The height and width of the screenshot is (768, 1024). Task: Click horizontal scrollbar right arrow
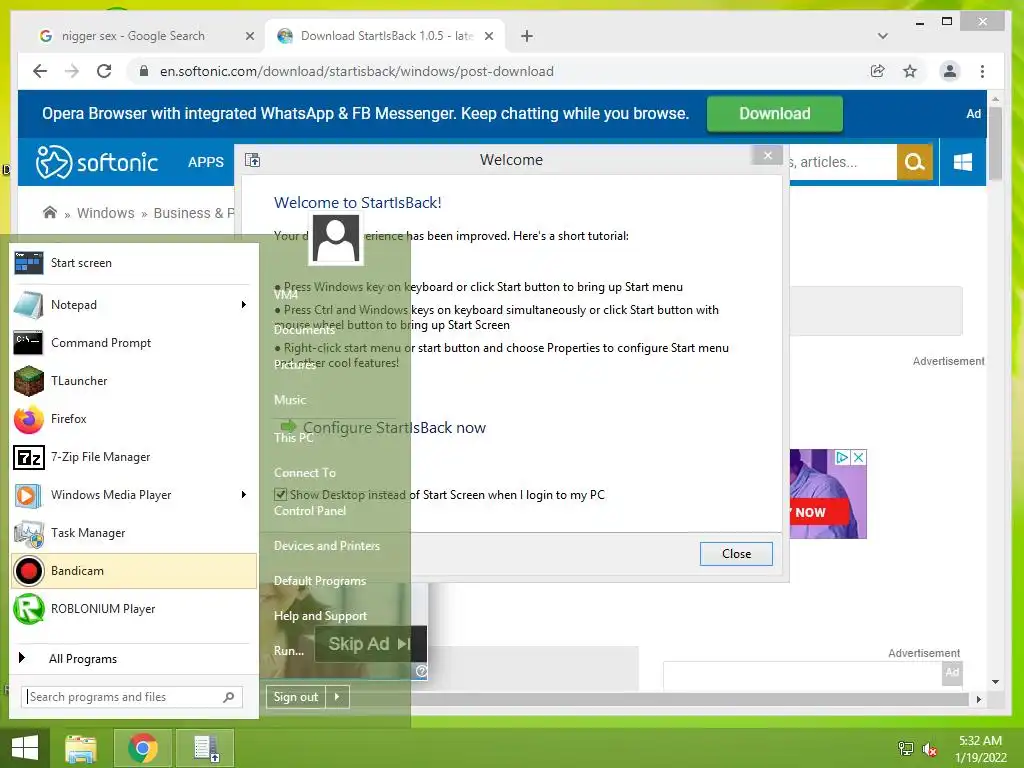click(978, 699)
